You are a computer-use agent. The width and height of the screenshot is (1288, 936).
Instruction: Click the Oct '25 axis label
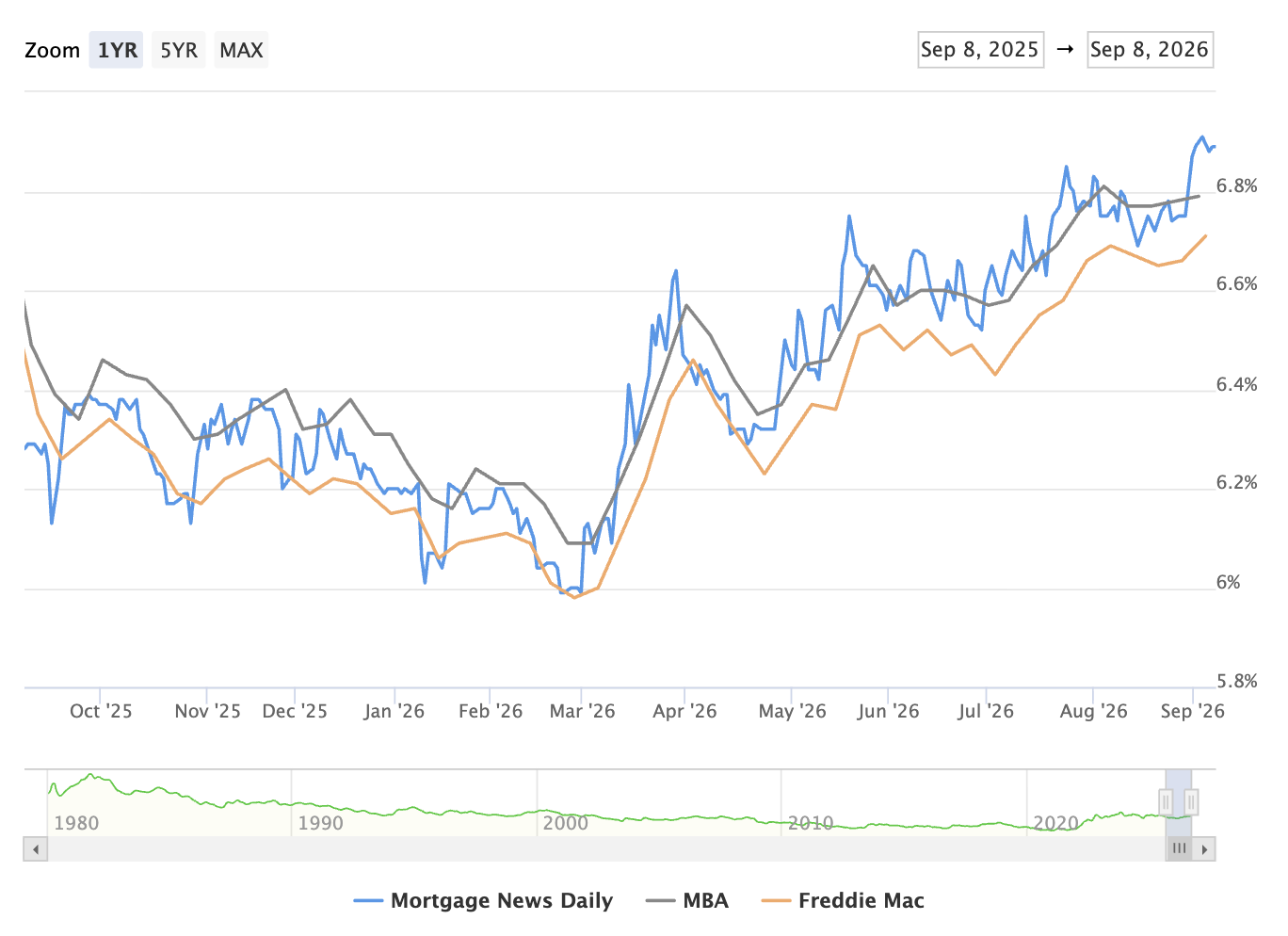point(101,711)
